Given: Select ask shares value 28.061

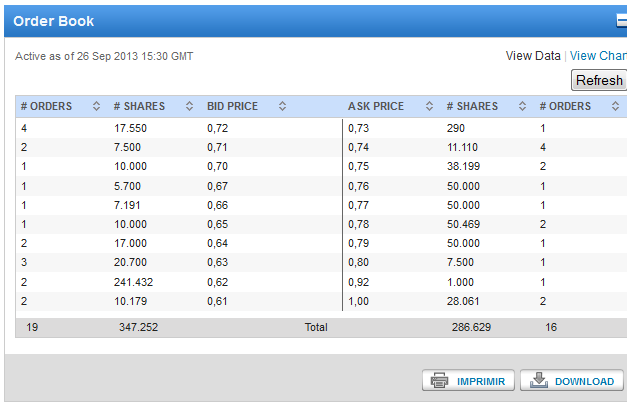Looking at the screenshot, I should pyautogui.click(x=463, y=301).
